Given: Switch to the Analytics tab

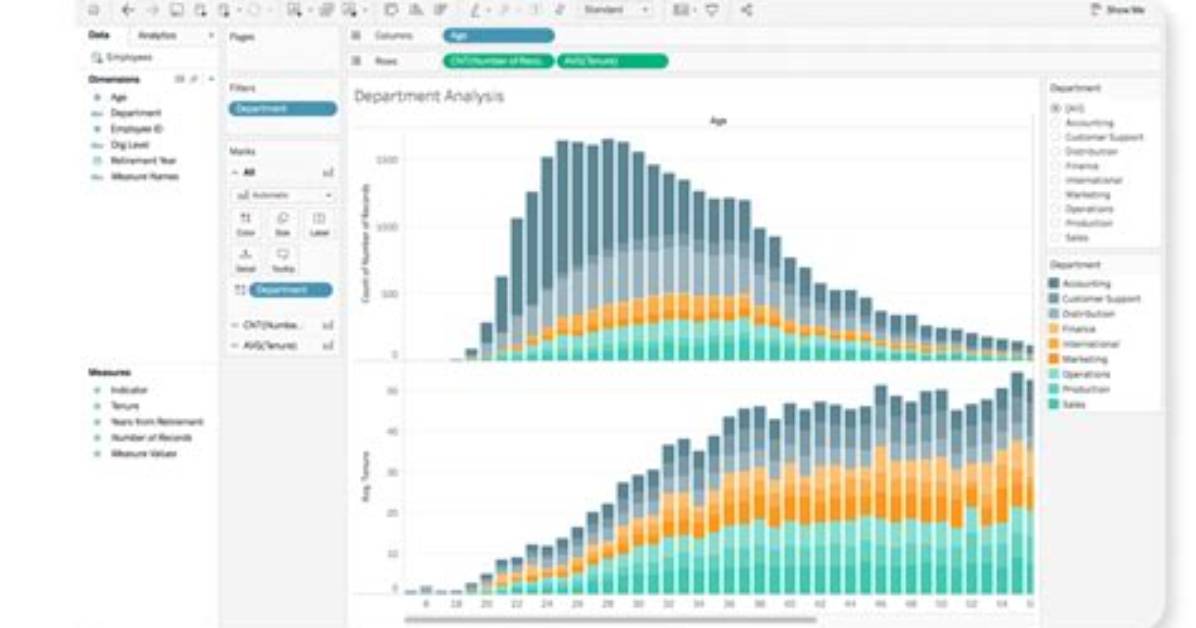Looking at the screenshot, I should (157, 35).
